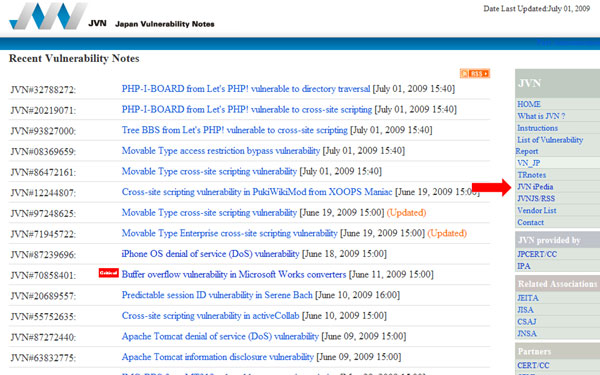Open JVNJS/RSS in the sidebar
The height and width of the screenshot is (375, 600).
(536, 199)
